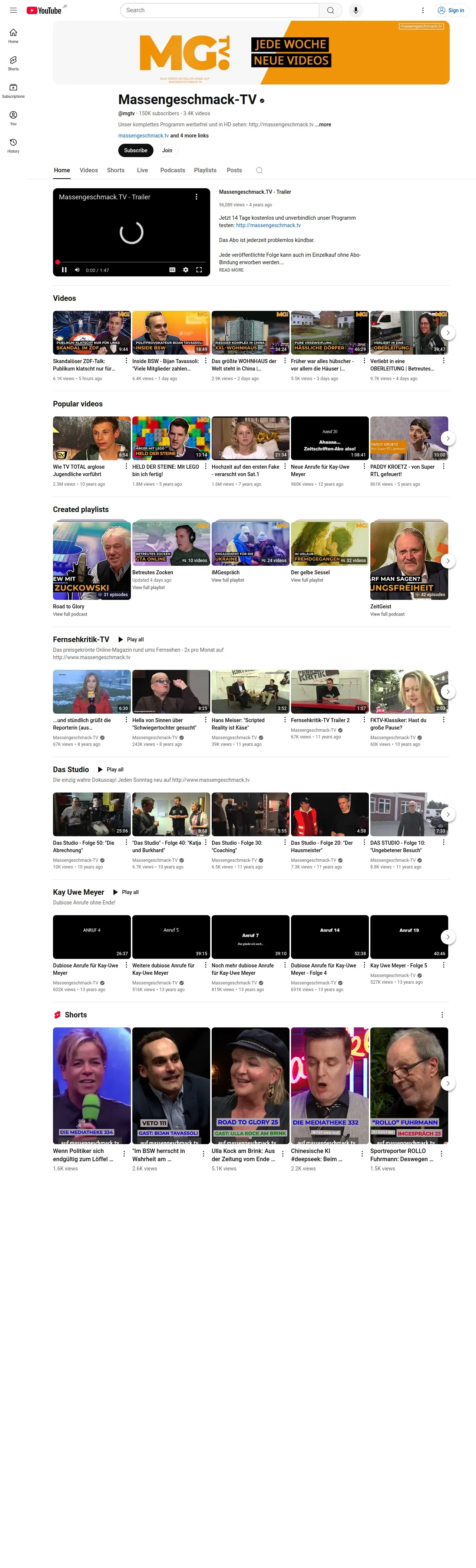476x1568 pixels.
Task: Open Road to Glory podcast thumbnail
Action: pyautogui.click(x=92, y=561)
